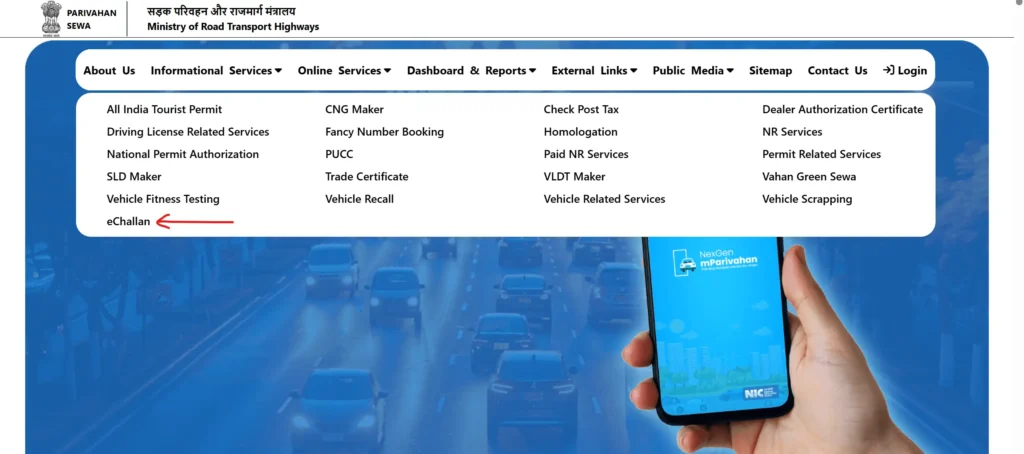Open the Contact Us page

coord(837,71)
